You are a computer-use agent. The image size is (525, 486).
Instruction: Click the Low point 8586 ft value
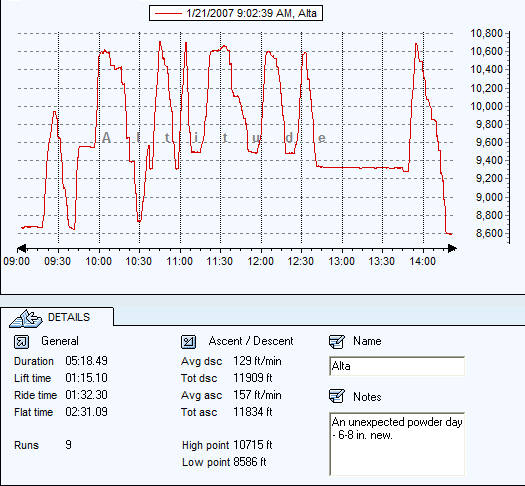(x=250, y=462)
